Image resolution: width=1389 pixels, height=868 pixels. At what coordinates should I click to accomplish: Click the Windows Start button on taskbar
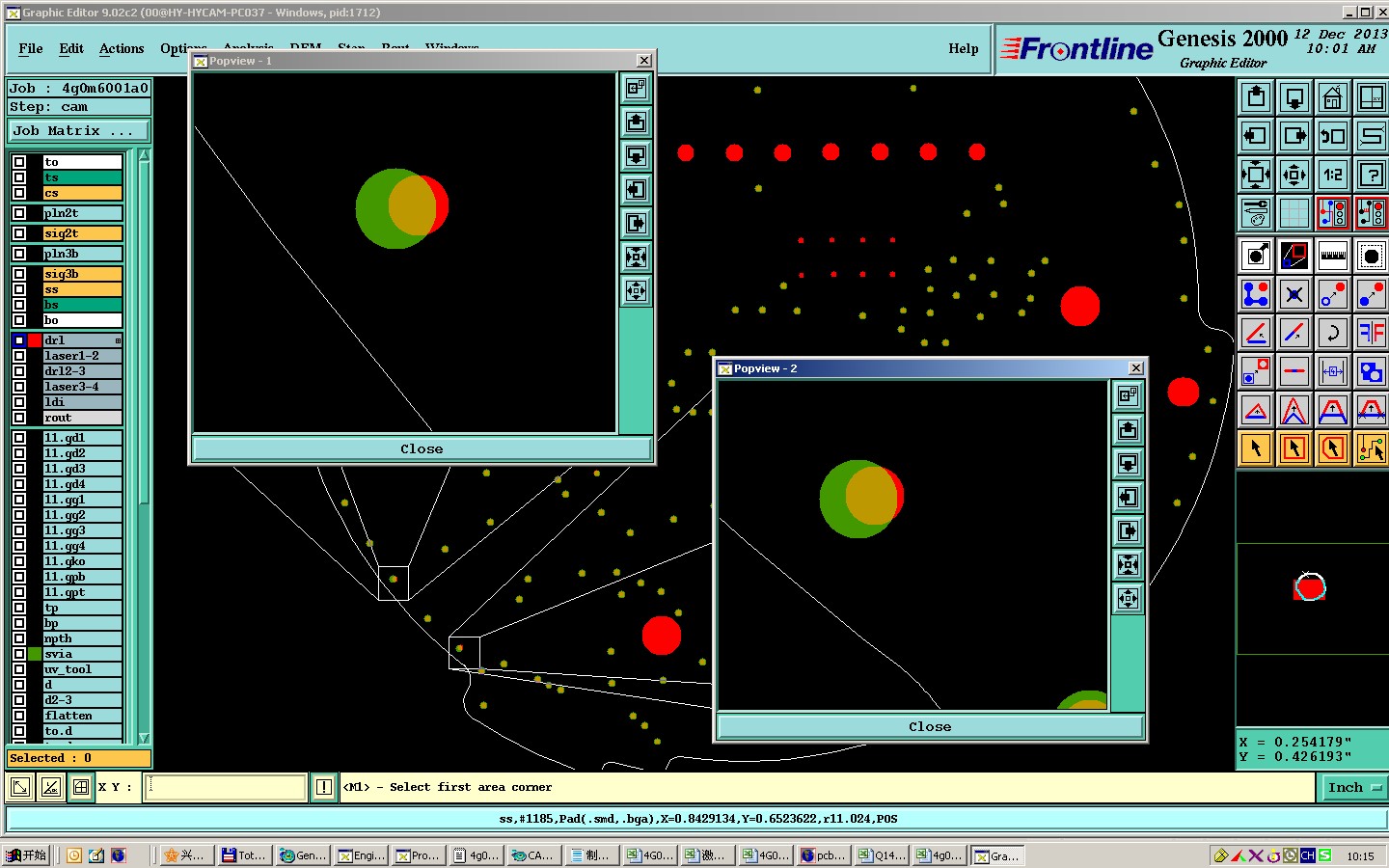pos(27,855)
